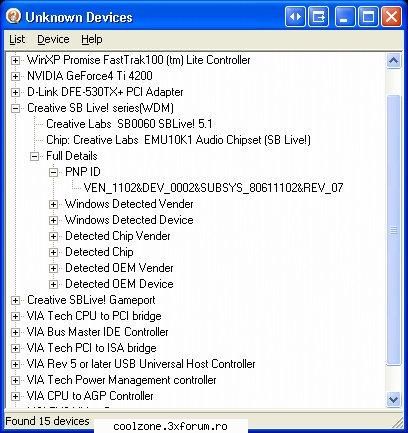Expand Windows Detected Vender node

[53, 204]
